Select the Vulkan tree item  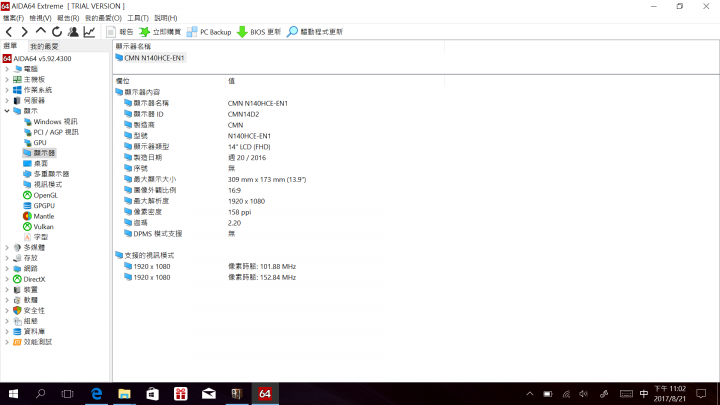point(43,227)
